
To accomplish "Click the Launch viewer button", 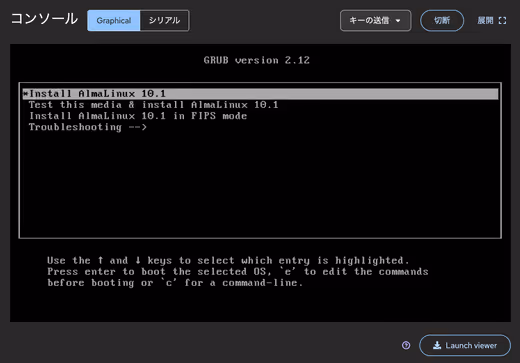I will (x=465, y=345).
